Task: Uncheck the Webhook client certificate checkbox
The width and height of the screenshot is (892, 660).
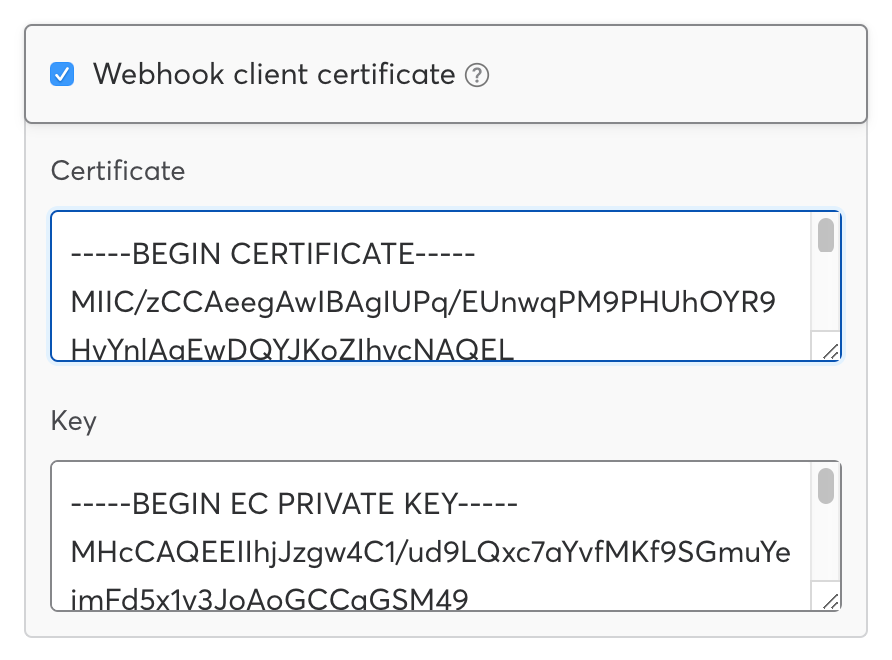Action: [62, 74]
